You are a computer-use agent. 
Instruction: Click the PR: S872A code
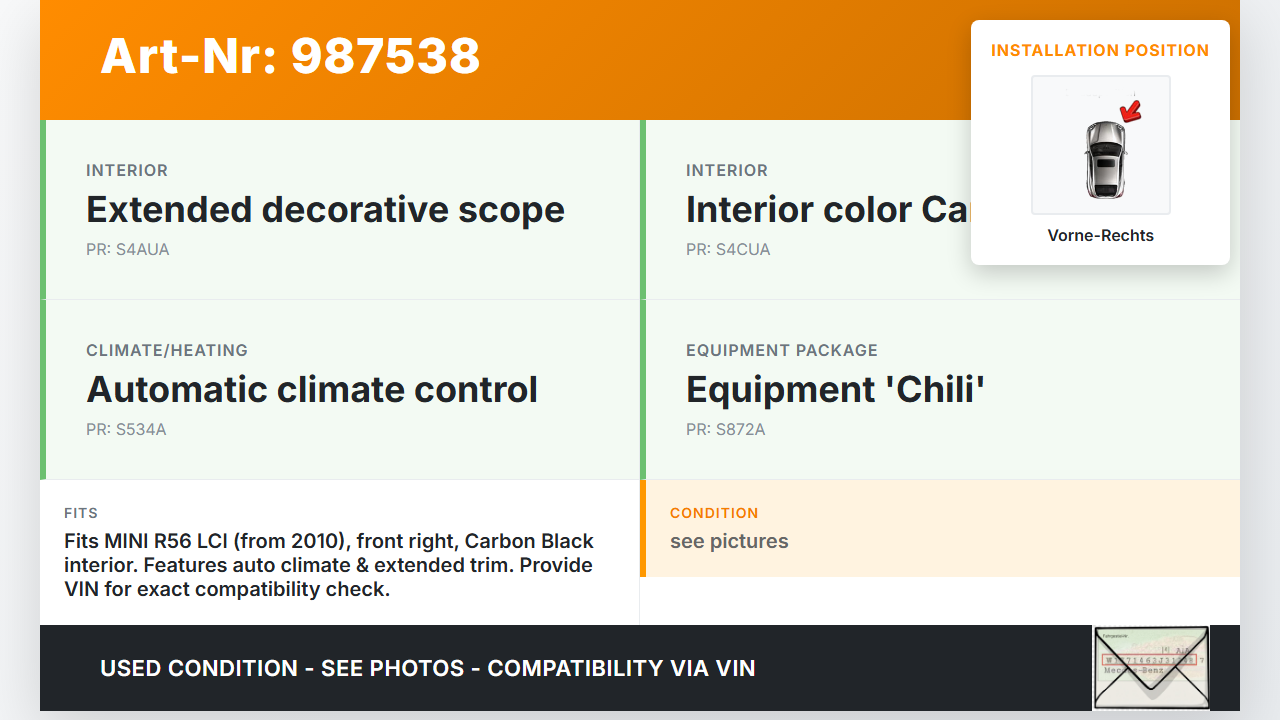coord(725,430)
